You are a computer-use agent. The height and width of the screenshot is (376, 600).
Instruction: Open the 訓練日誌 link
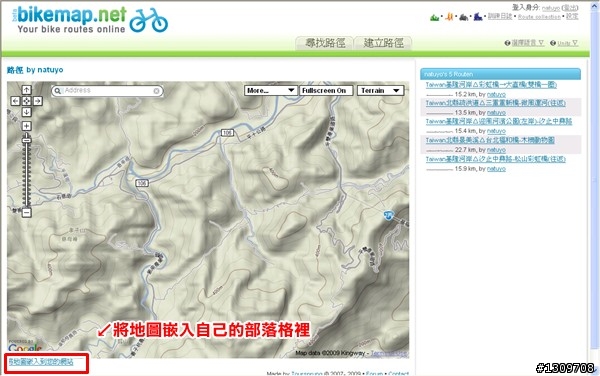(x=500, y=16)
